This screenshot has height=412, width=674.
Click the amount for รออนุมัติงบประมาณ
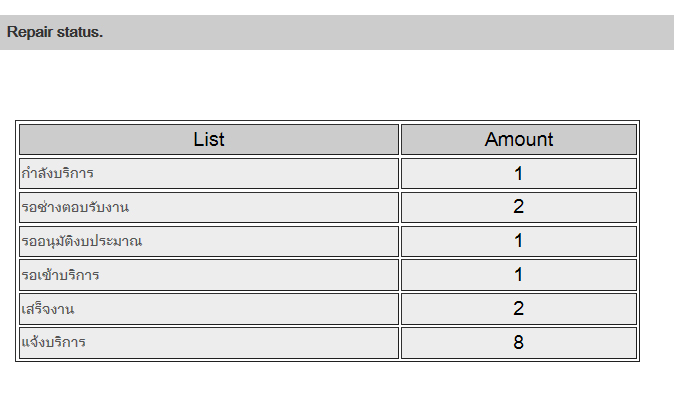[x=519, y=241]
